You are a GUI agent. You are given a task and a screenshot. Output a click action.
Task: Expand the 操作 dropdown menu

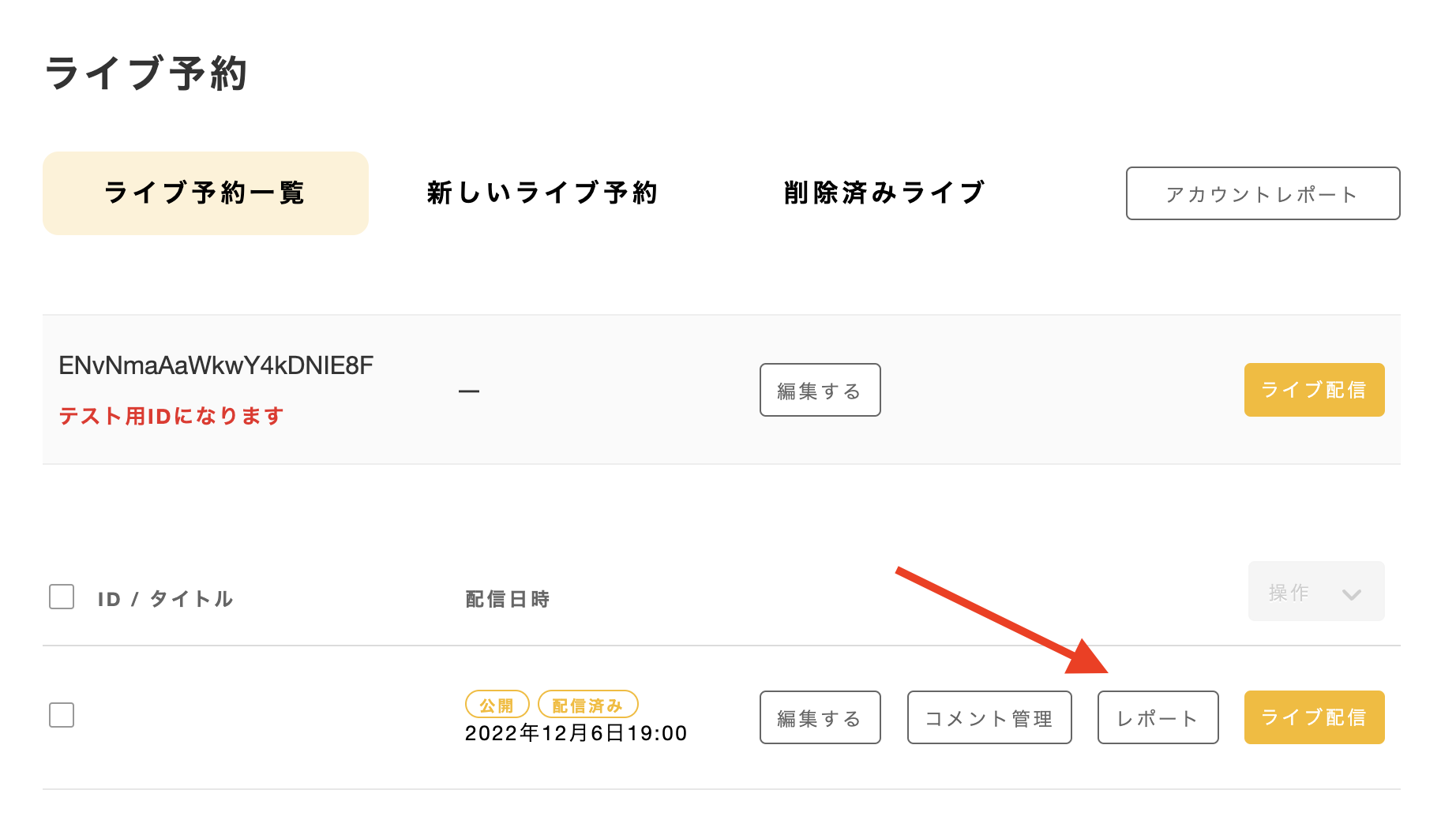1315,592
